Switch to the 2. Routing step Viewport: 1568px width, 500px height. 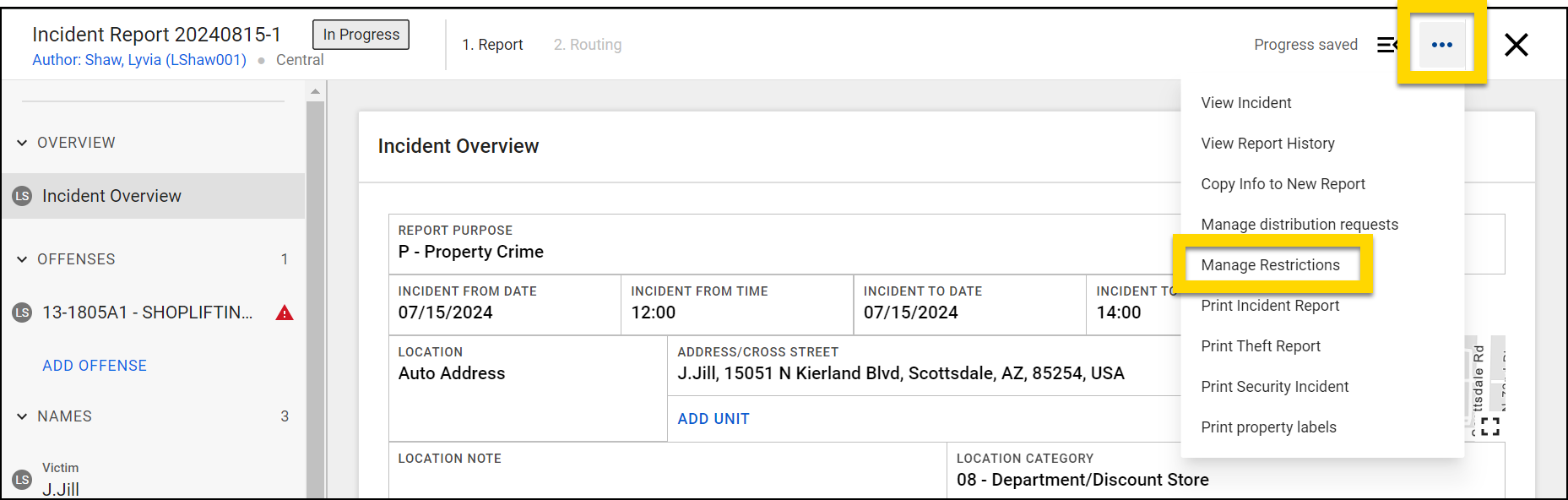588,45
